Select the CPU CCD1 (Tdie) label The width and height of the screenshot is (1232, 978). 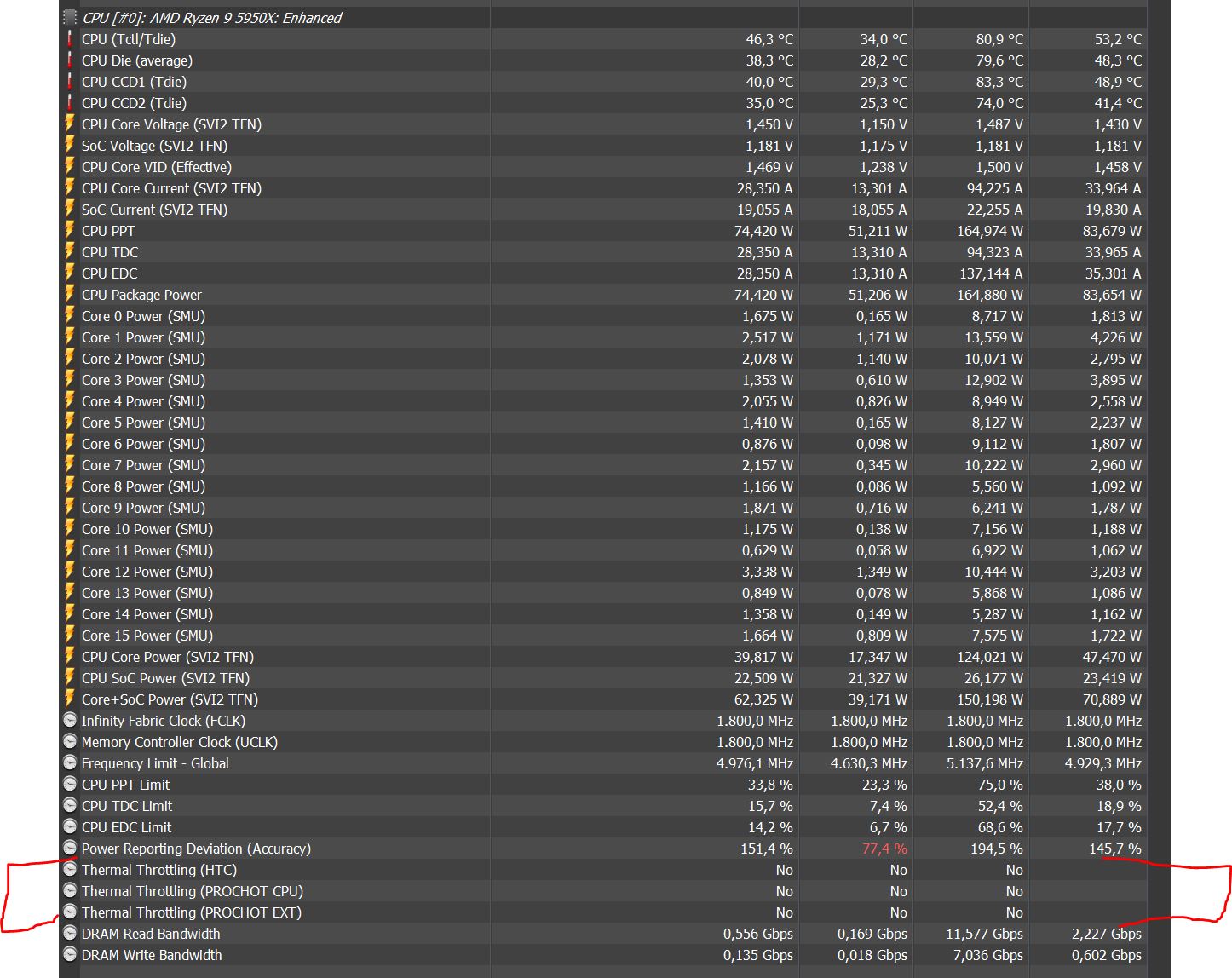[x=134, y=82]
